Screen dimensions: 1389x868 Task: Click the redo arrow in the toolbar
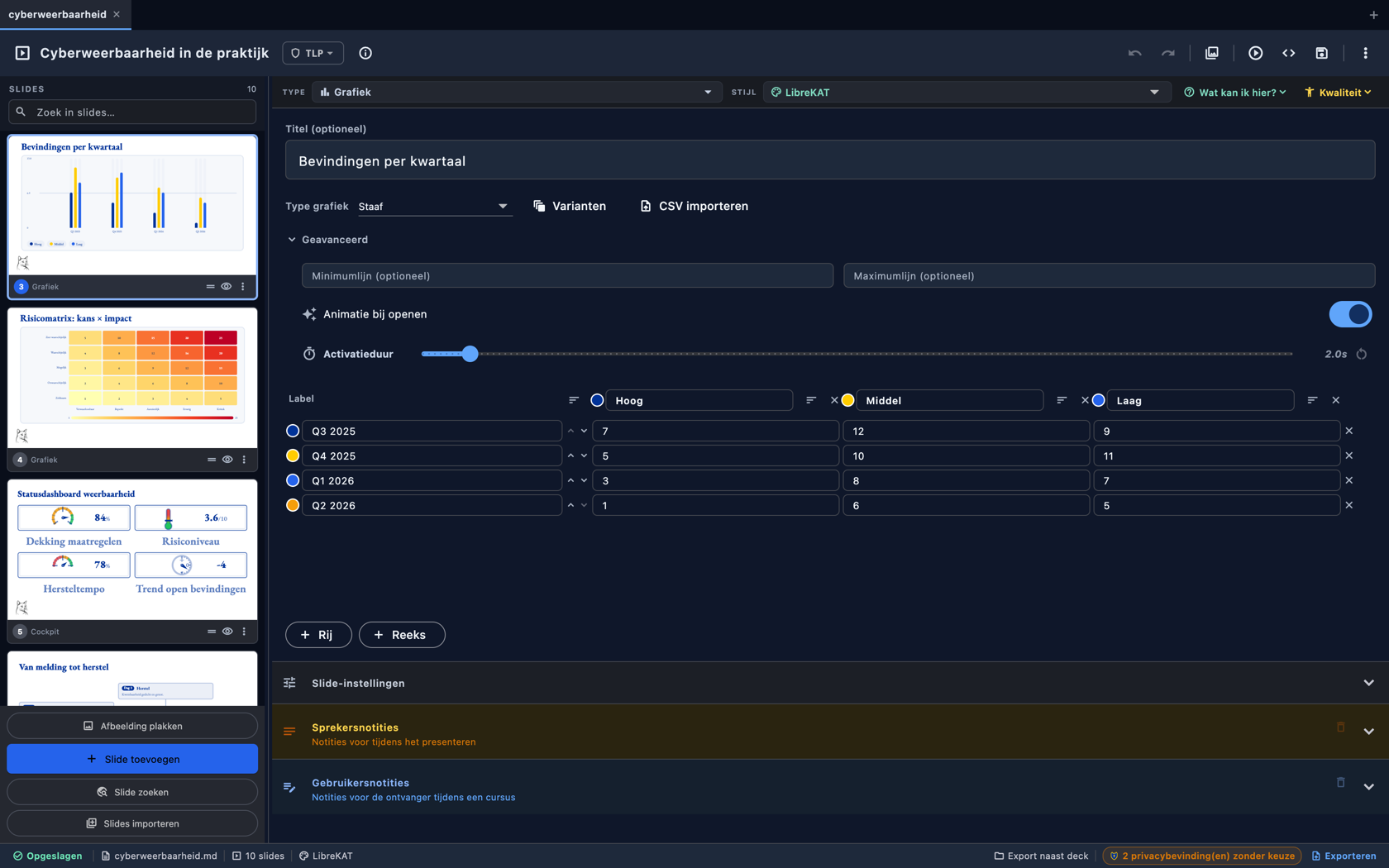[1167, 53]
